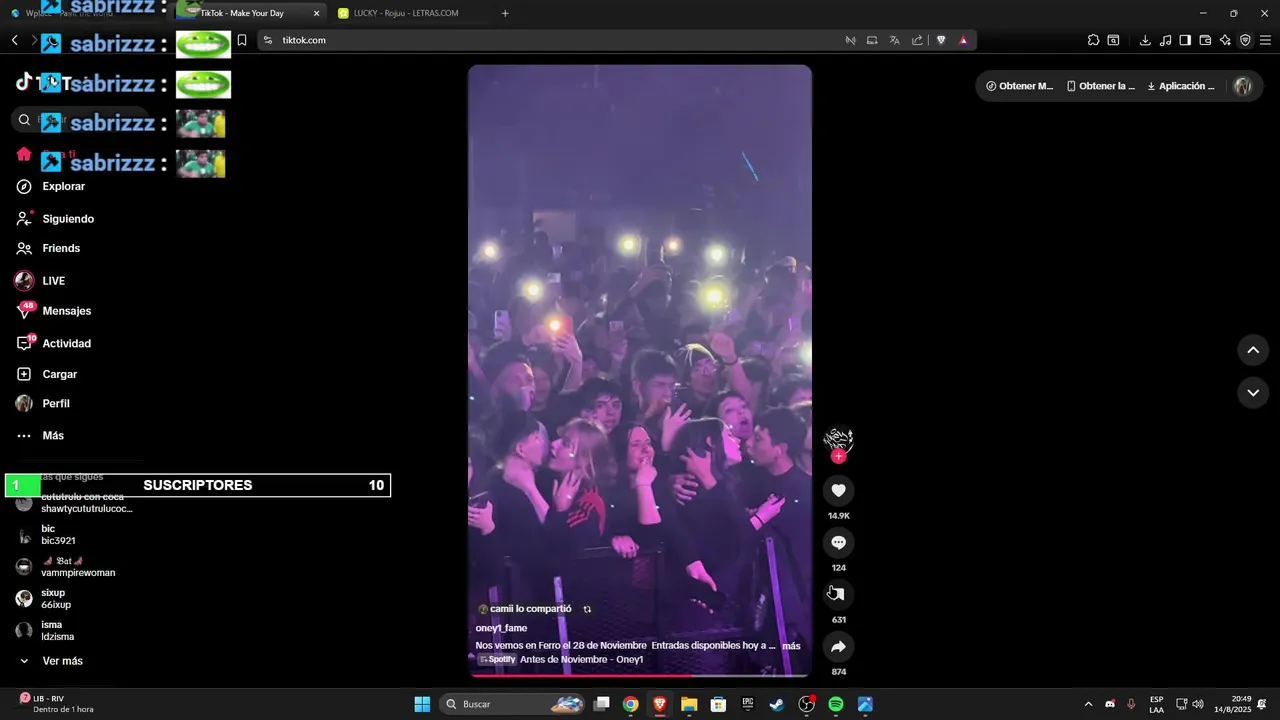Open the video creator's avatar
This screenshot has width=1280, height=720.
[x=838, y=439]
